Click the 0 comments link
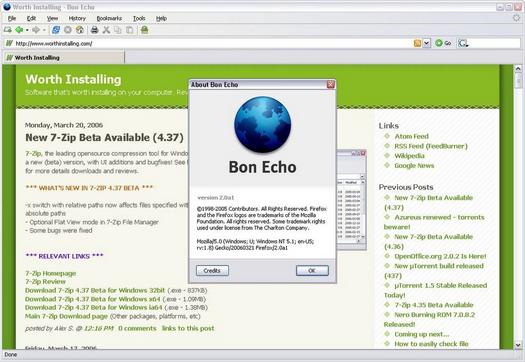 (x=137, y=329)
